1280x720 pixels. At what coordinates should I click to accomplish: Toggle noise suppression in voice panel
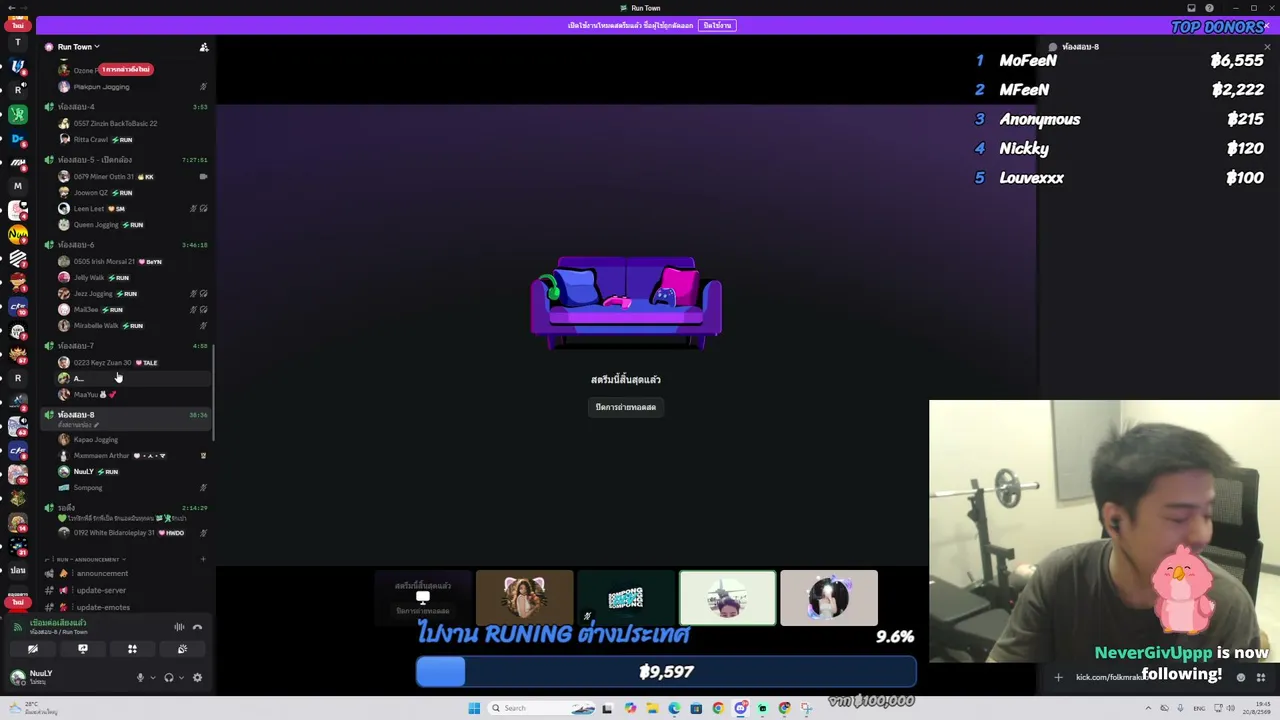pyautogui.click(x=179, y=627)
